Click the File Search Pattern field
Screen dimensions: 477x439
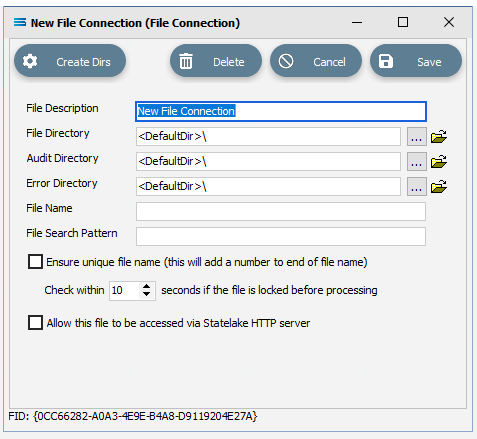coord(281,236)
